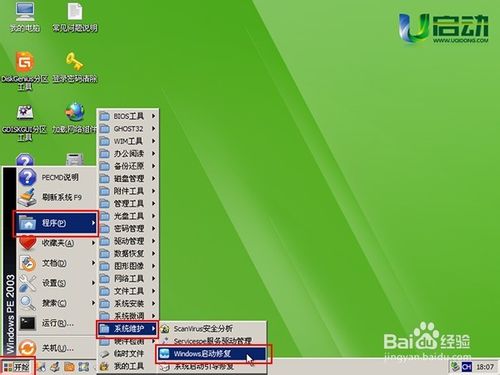Choose Windows启动修复 in the submenu
Screen dimensions: 500x375
212,354
